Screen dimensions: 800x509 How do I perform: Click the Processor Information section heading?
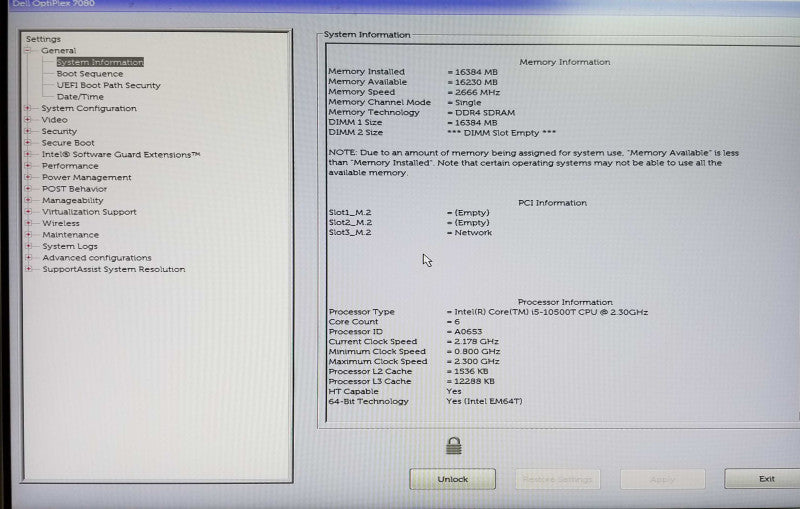tap(565, 302)
